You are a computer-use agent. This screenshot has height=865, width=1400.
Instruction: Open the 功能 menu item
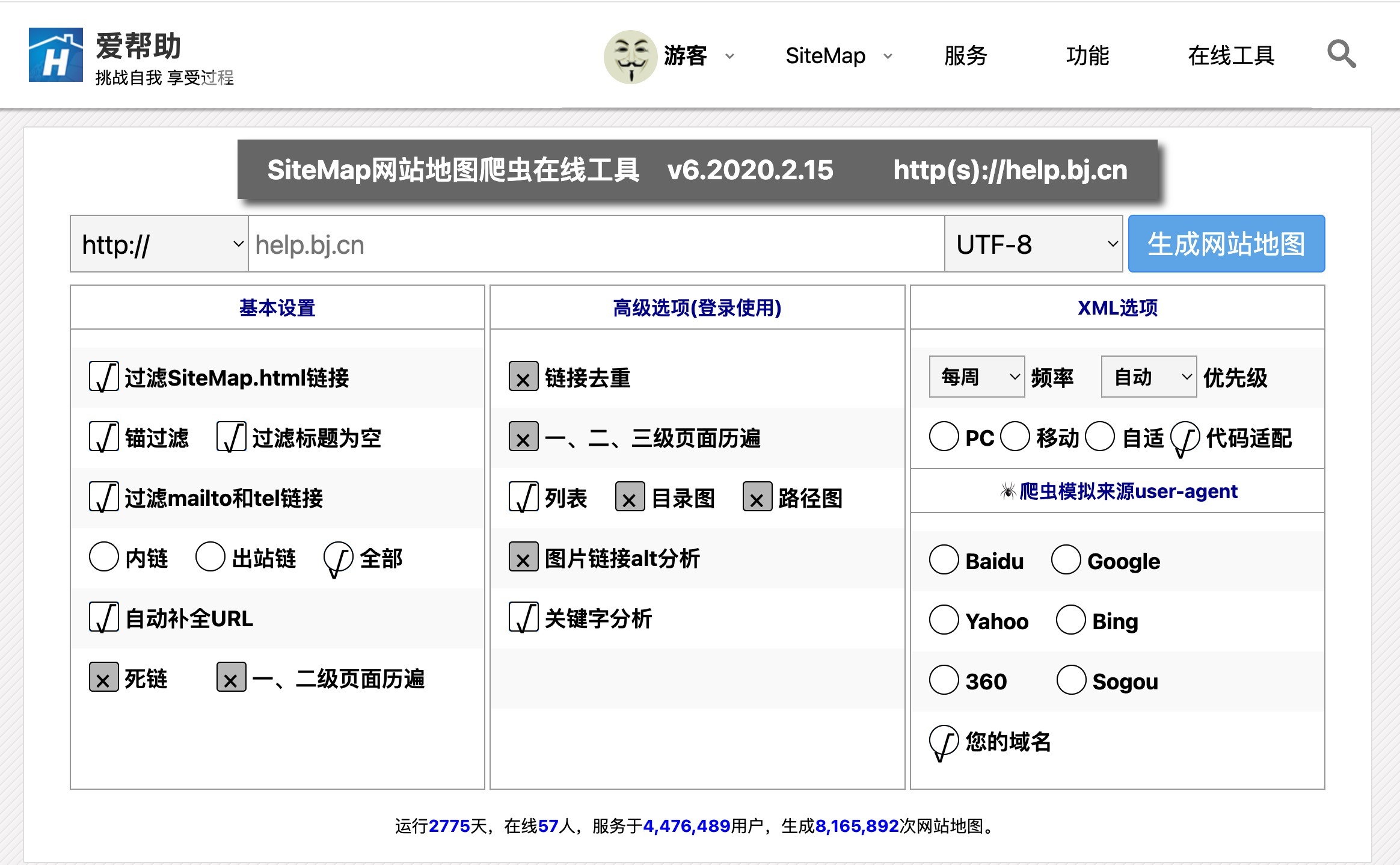(x=1087, y=56)
